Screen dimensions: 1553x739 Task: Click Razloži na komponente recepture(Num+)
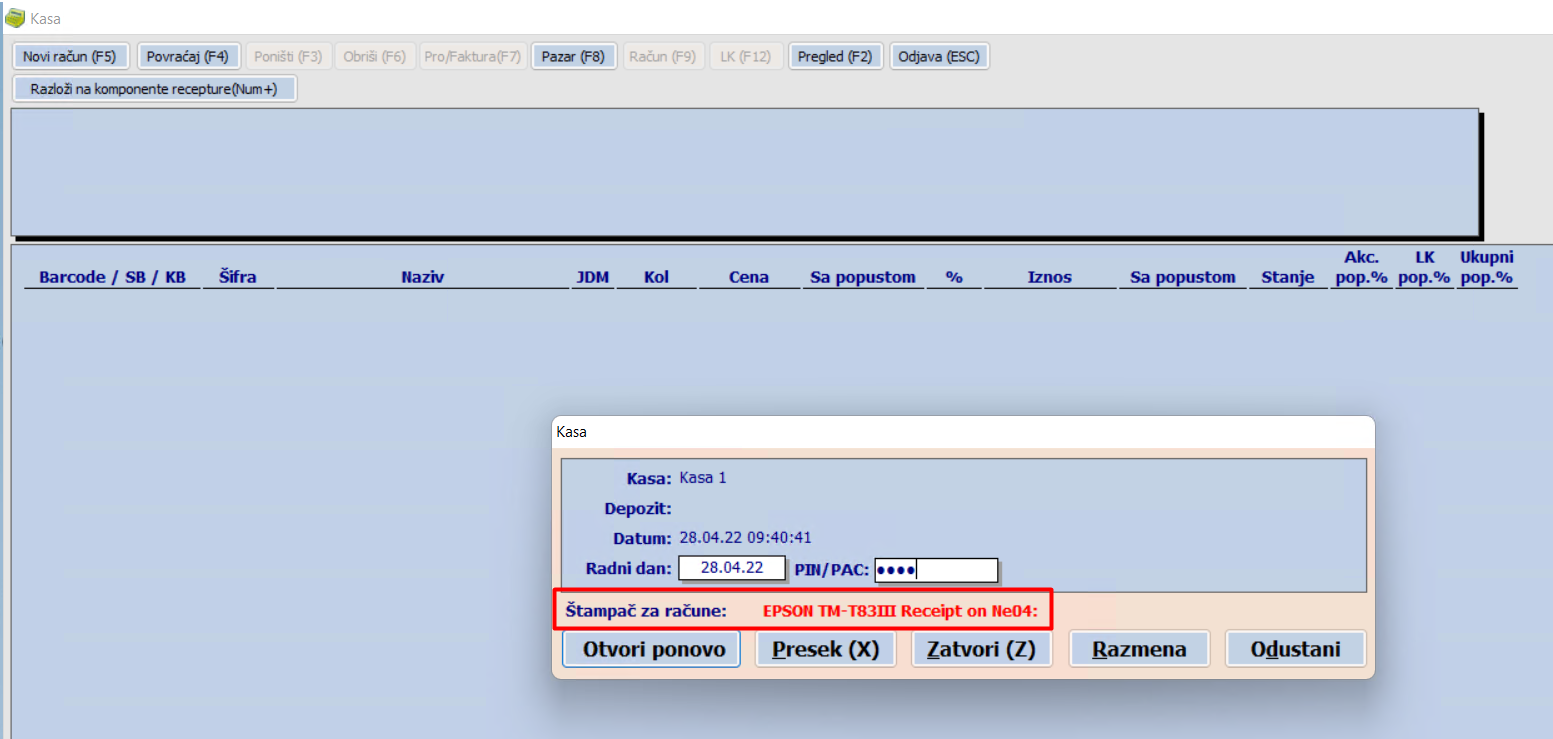[x=154, y=89]
